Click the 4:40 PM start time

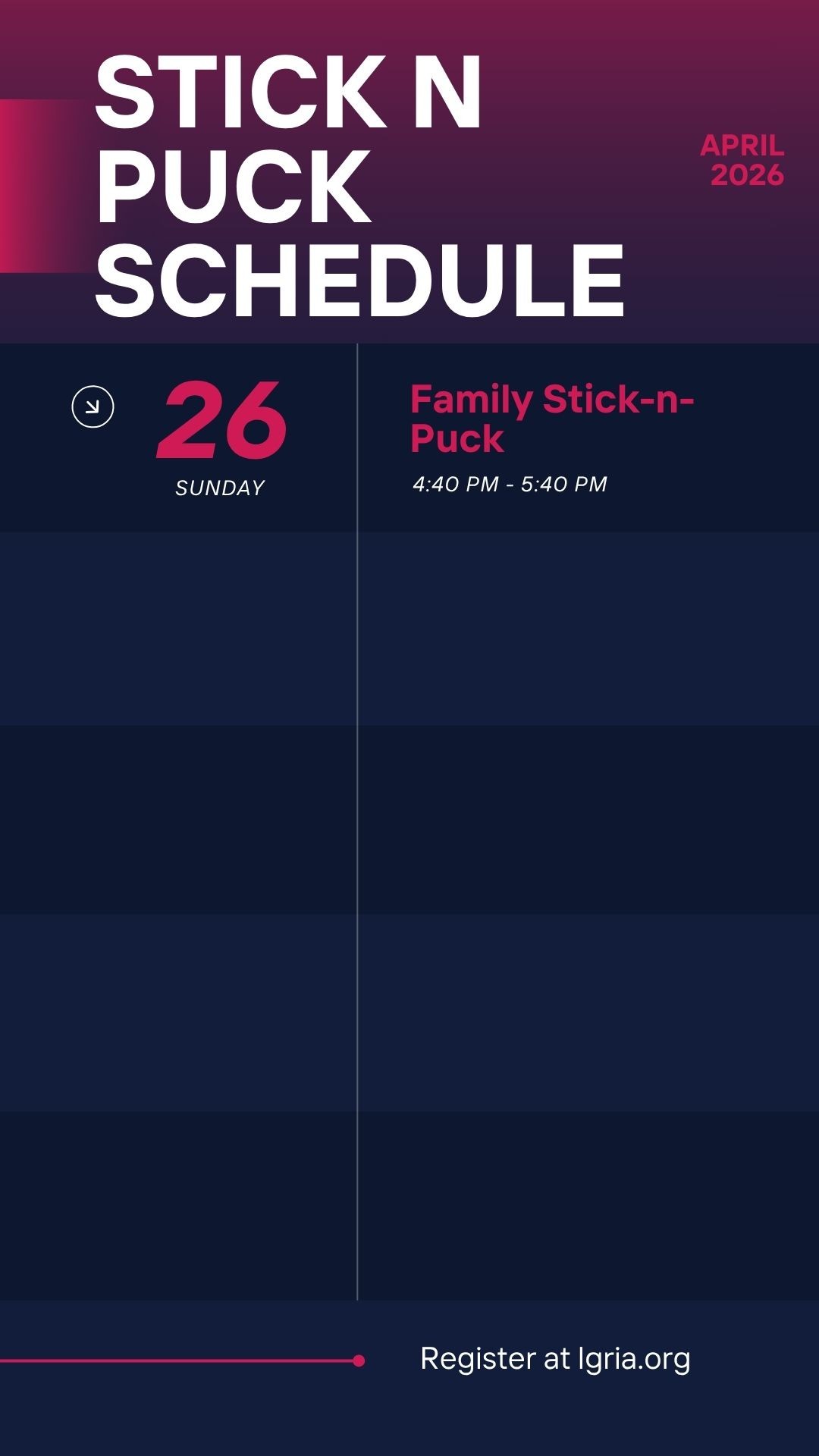point(455,484)
